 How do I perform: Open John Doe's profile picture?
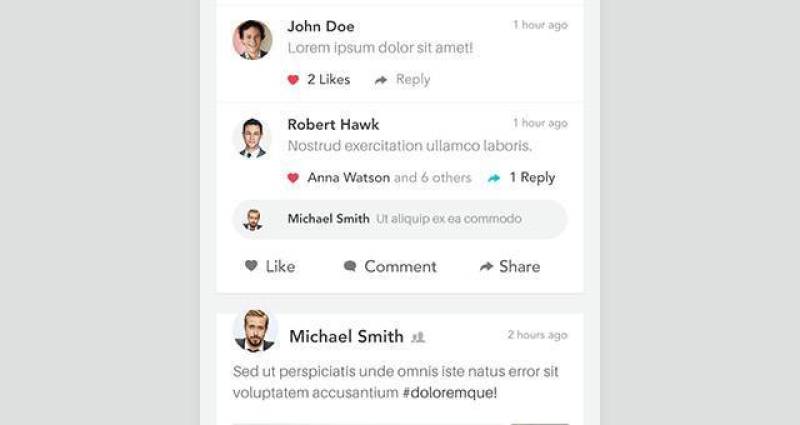pos(252,40)
